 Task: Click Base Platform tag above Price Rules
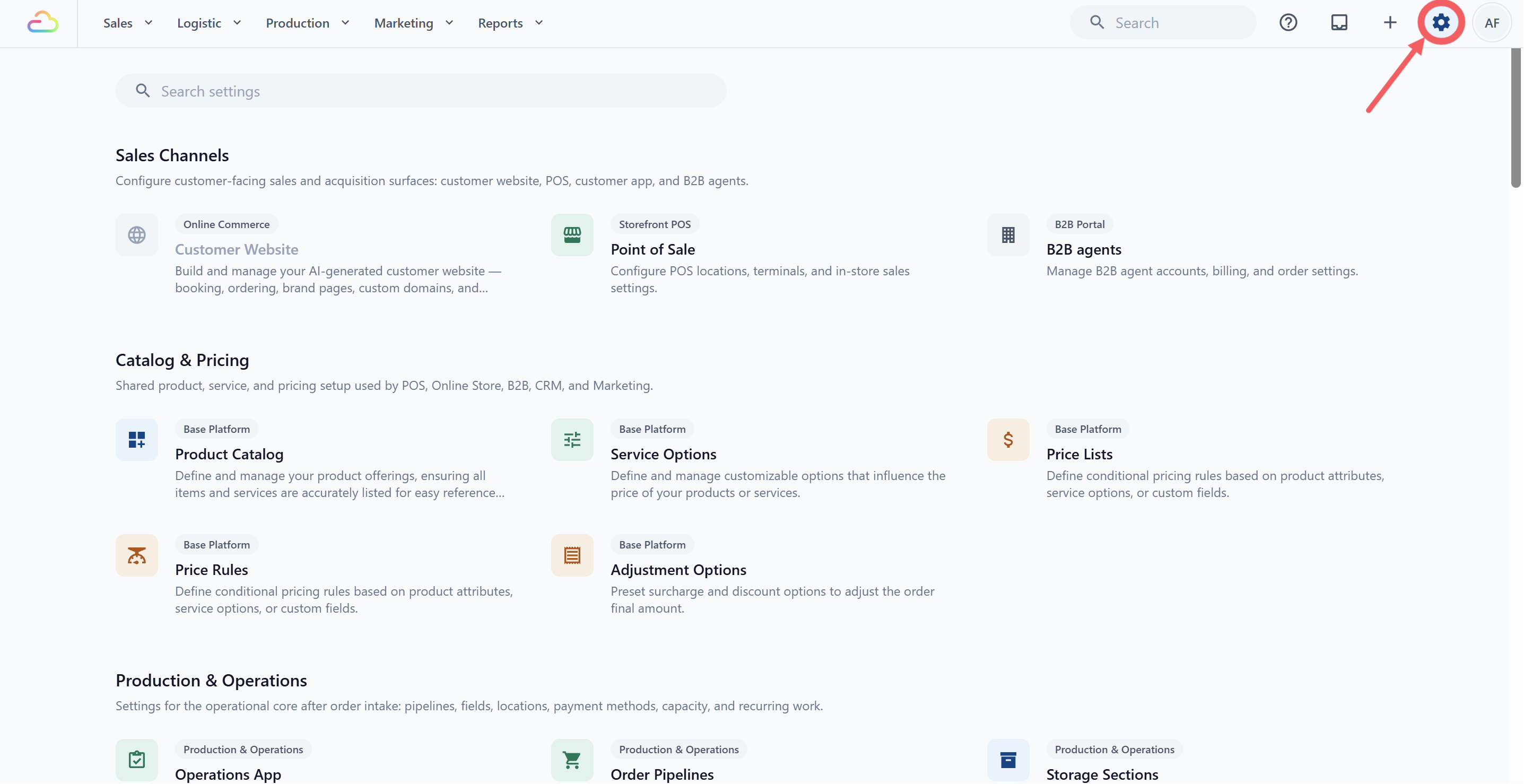click(216, 544)
